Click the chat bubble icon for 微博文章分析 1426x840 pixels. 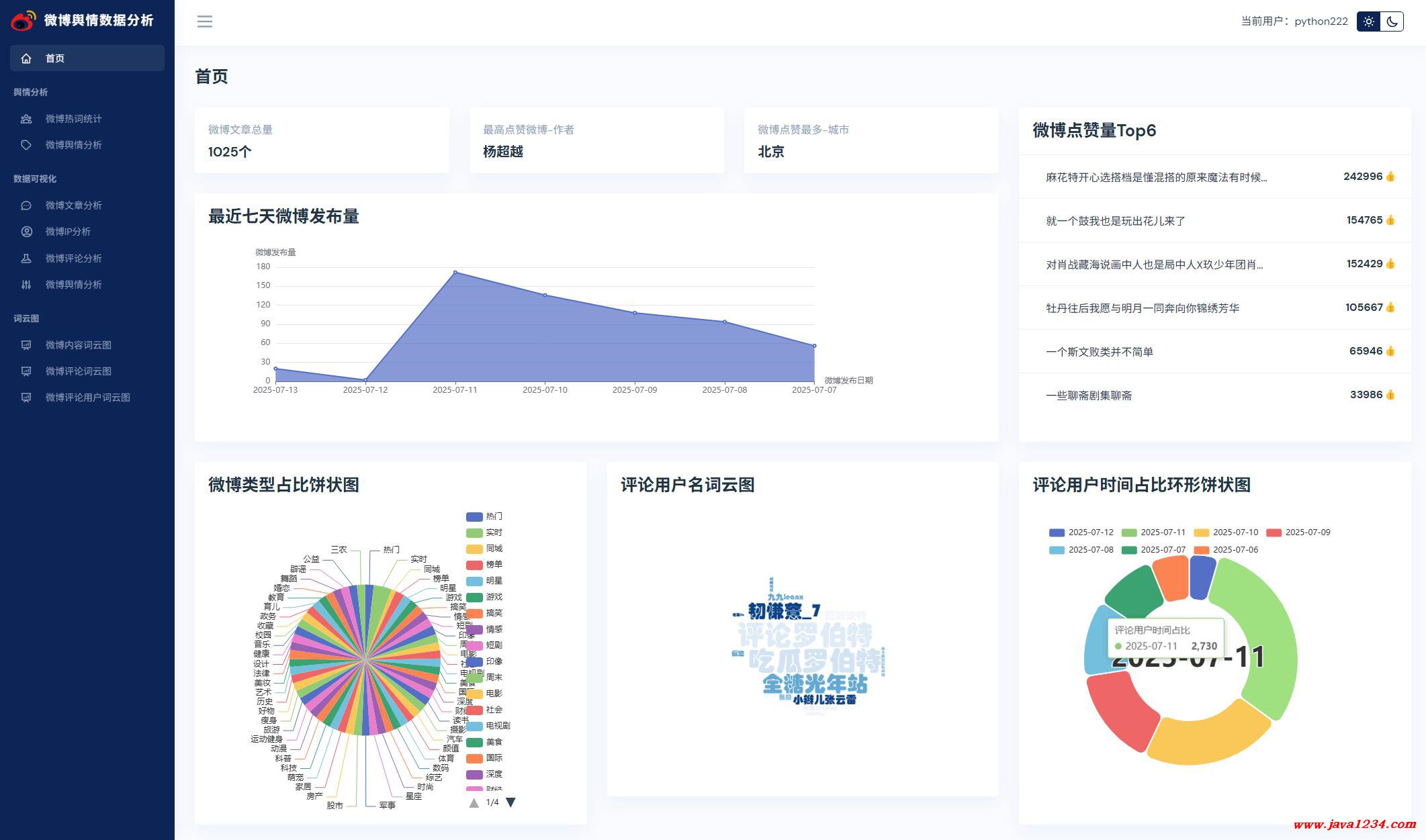pyautogui.click(x=26, y=205)
